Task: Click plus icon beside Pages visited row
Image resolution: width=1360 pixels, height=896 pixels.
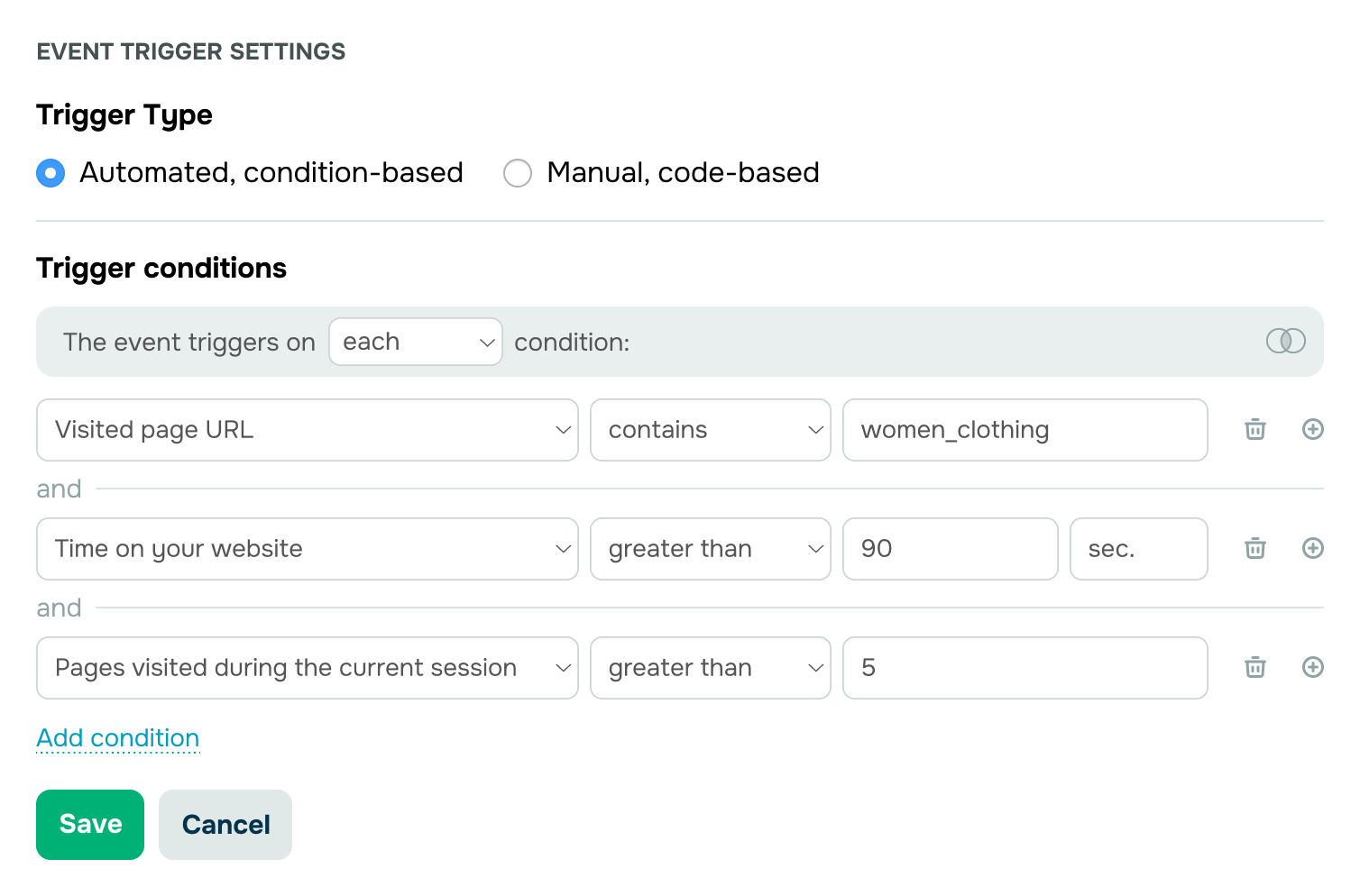Action: (x=1313, y=667)
